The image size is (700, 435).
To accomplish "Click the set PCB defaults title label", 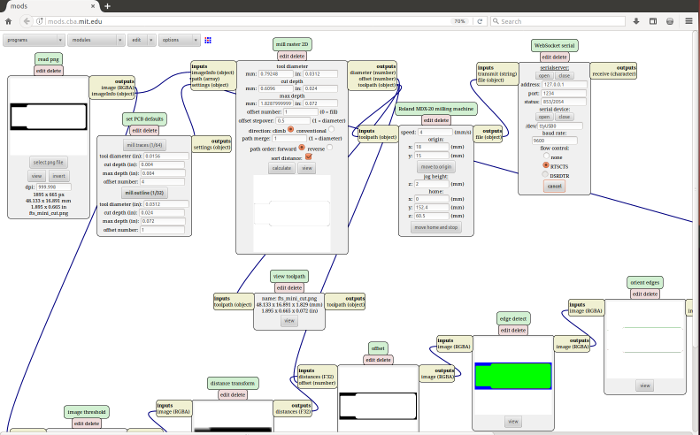I will 144,119.
